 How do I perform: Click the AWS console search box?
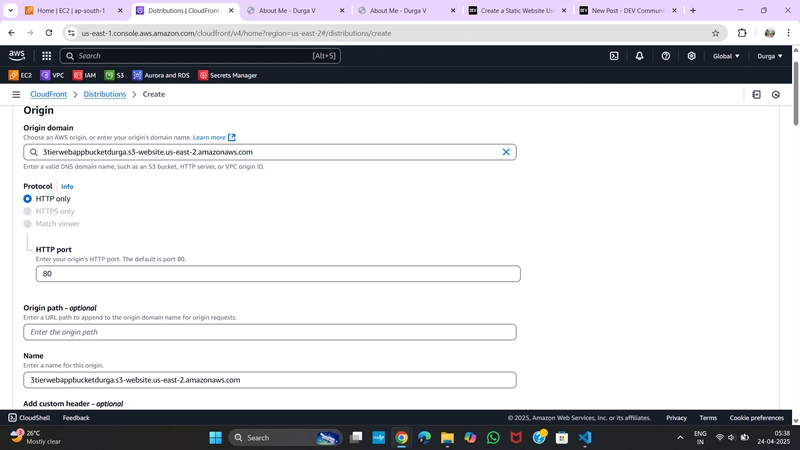(200, 56)
